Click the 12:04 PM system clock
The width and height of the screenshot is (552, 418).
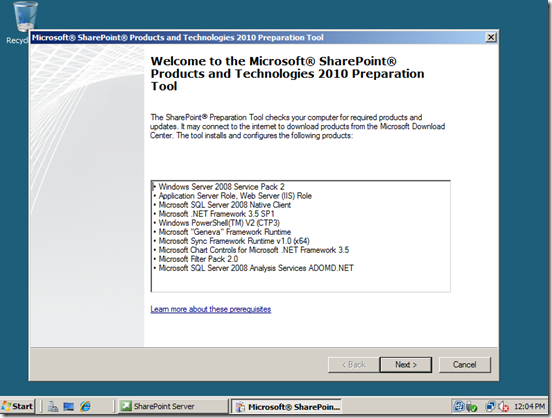(529, 407)
